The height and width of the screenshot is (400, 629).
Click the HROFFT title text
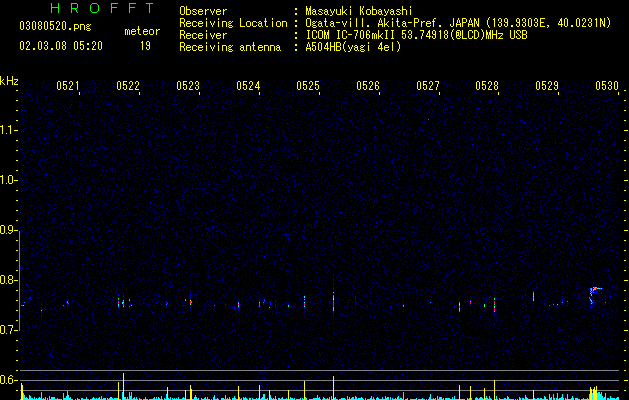coord(102,8)
